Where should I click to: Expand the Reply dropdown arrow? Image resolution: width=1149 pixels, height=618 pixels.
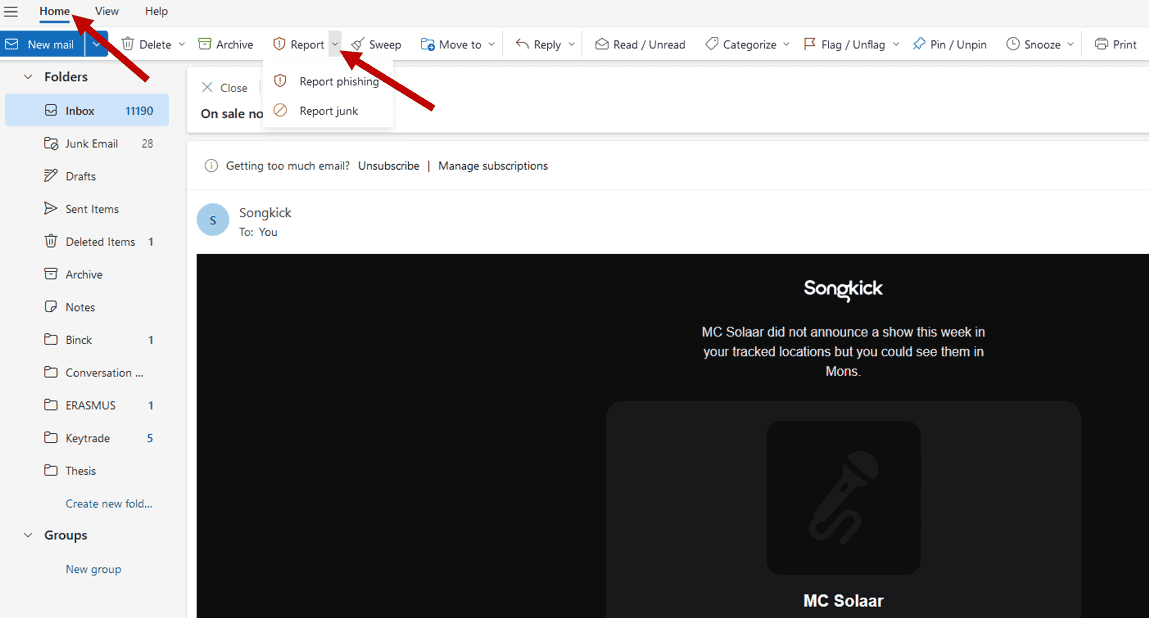(x=572, y=44)
